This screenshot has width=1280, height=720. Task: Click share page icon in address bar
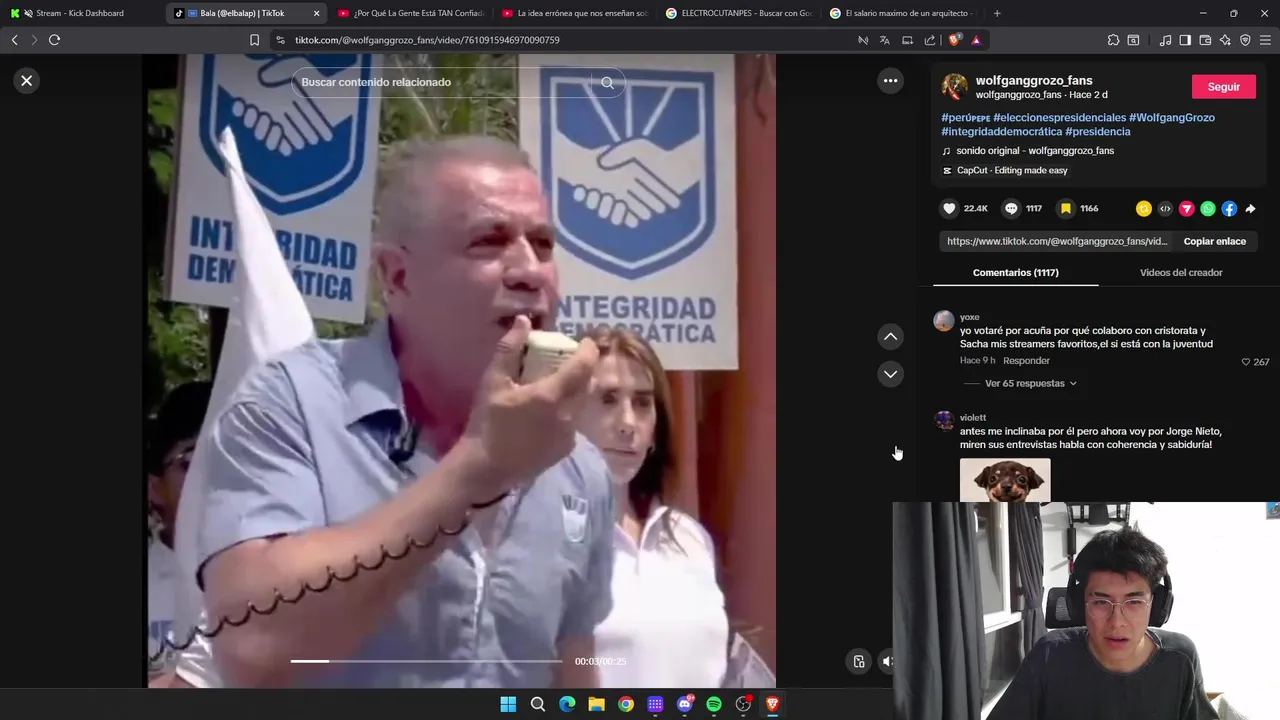pos(930,40)
